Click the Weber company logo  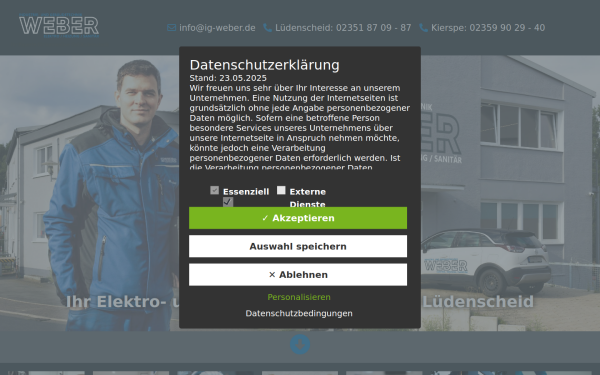59,25
